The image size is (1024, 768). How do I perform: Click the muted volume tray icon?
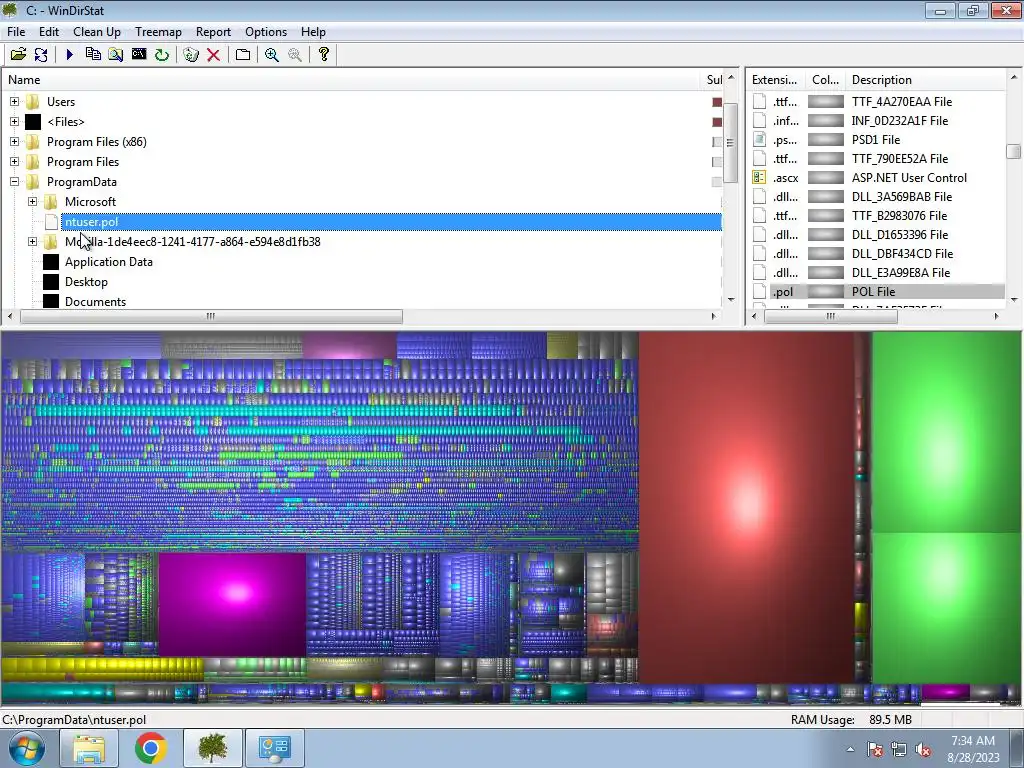click(x=923, y=749)
